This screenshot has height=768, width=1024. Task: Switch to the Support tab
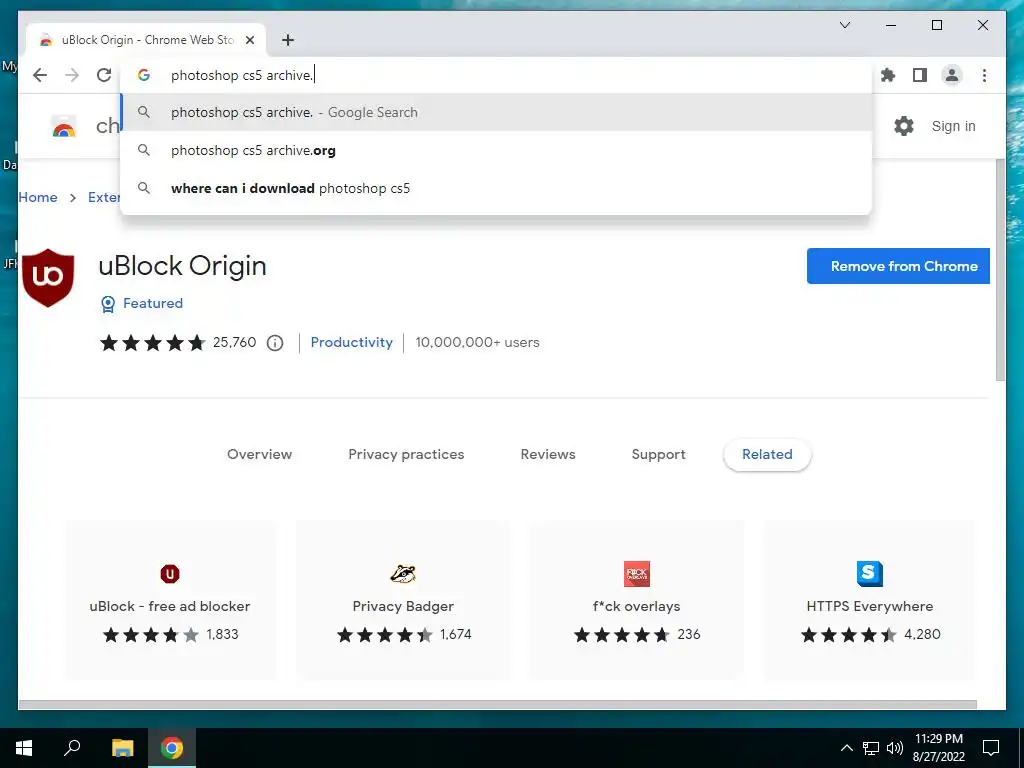tap(658, 455)
